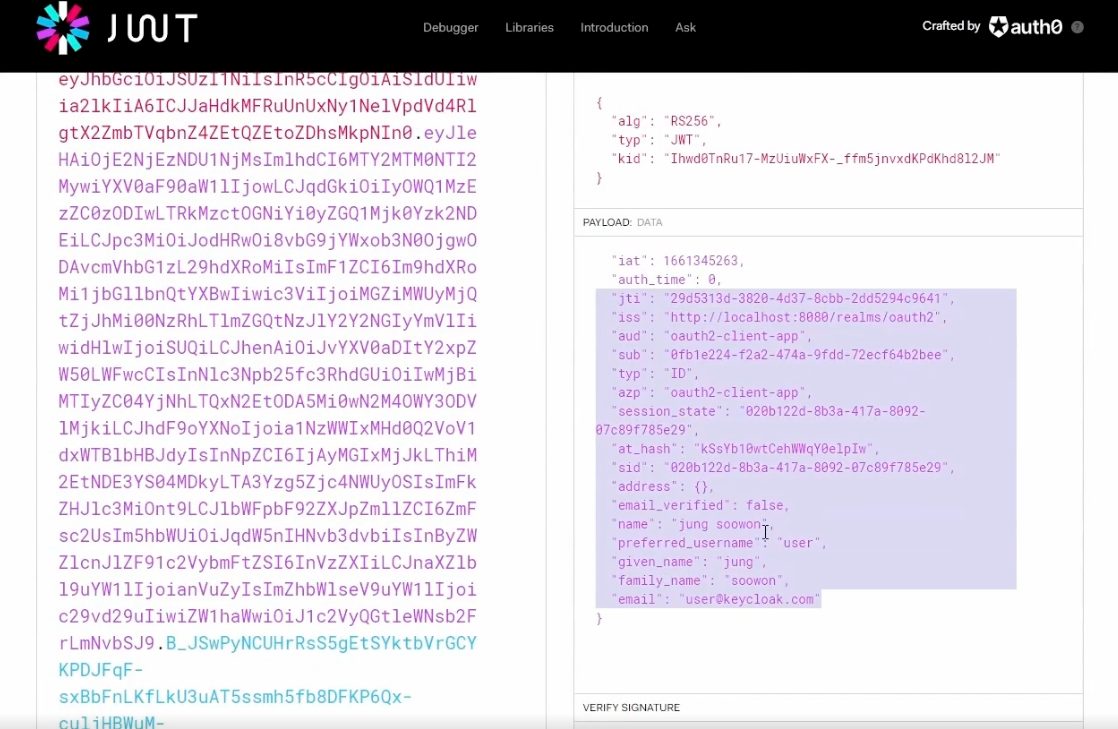Go to the Introduction page
This screenshot has height=729, width=1118.
coord(614,28)
